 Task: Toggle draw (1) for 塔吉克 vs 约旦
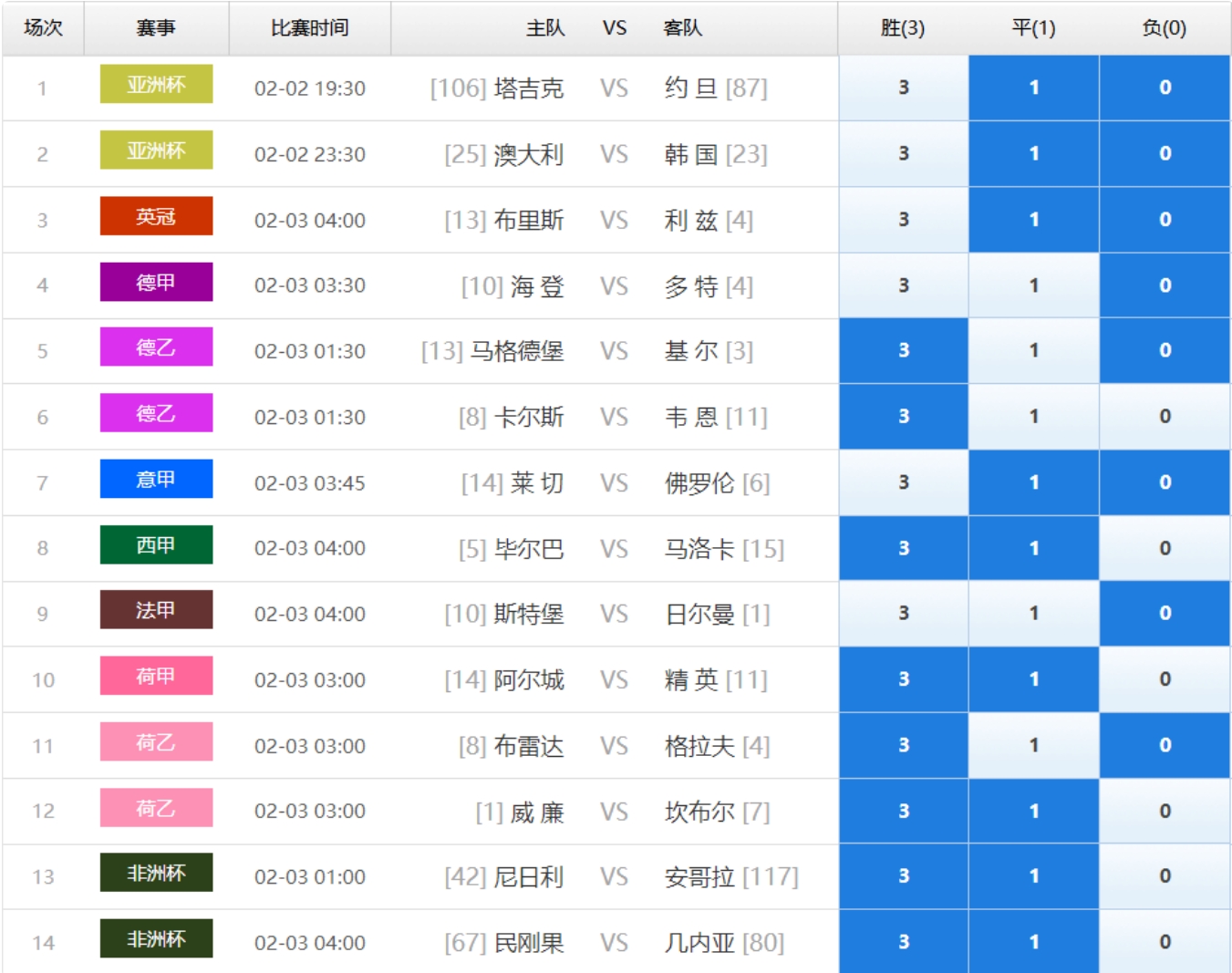click(1034, 88)
